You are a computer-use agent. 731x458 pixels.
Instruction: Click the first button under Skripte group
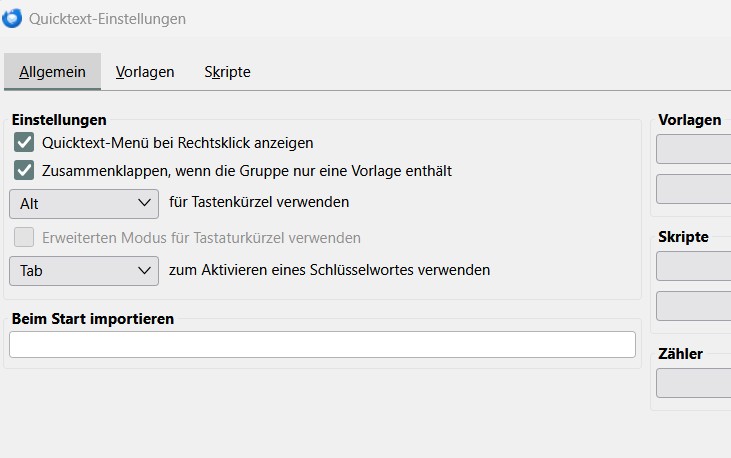tap(694, 266)
